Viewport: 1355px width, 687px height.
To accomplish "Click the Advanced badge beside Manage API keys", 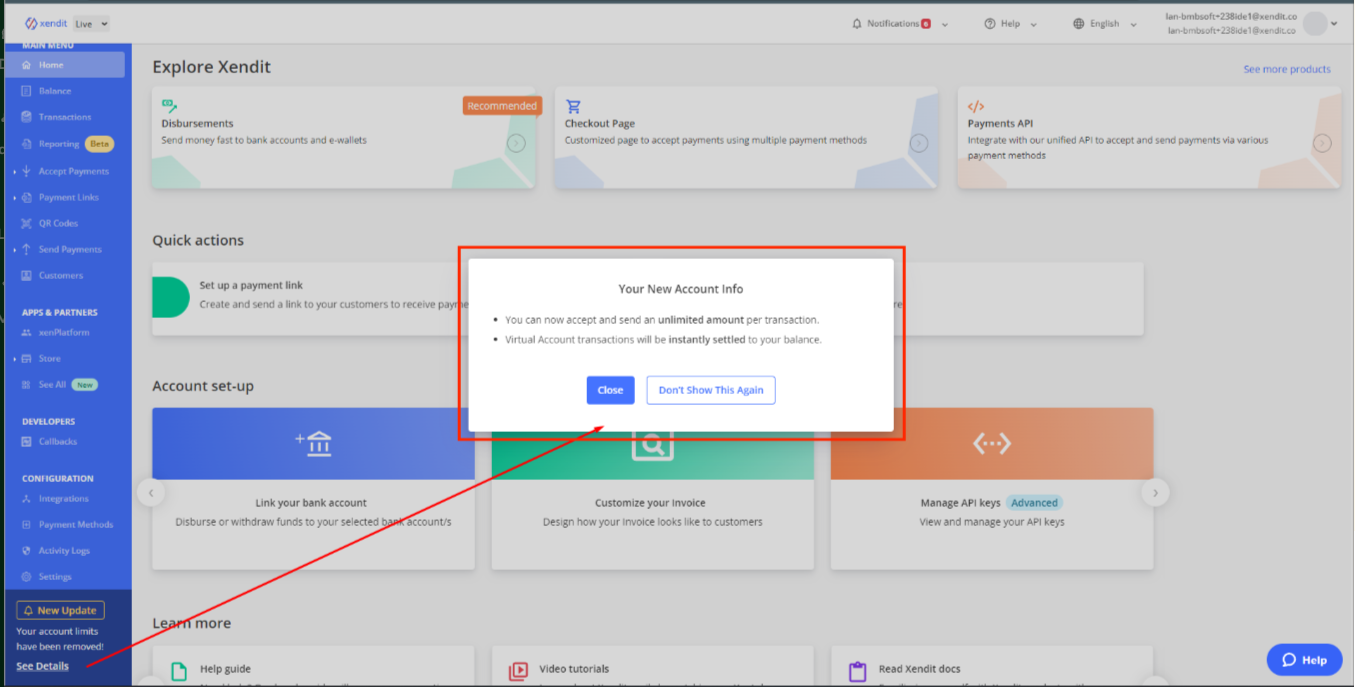I will tap(1034, 503).
